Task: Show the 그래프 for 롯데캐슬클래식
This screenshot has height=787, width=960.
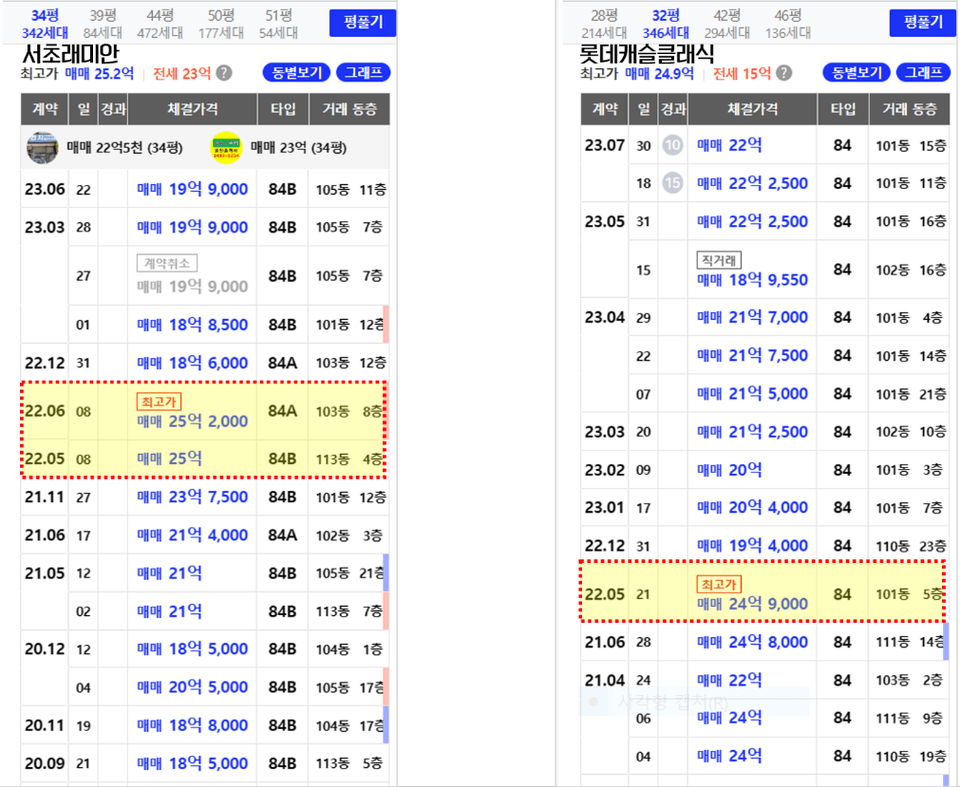Action: point(923,73)
